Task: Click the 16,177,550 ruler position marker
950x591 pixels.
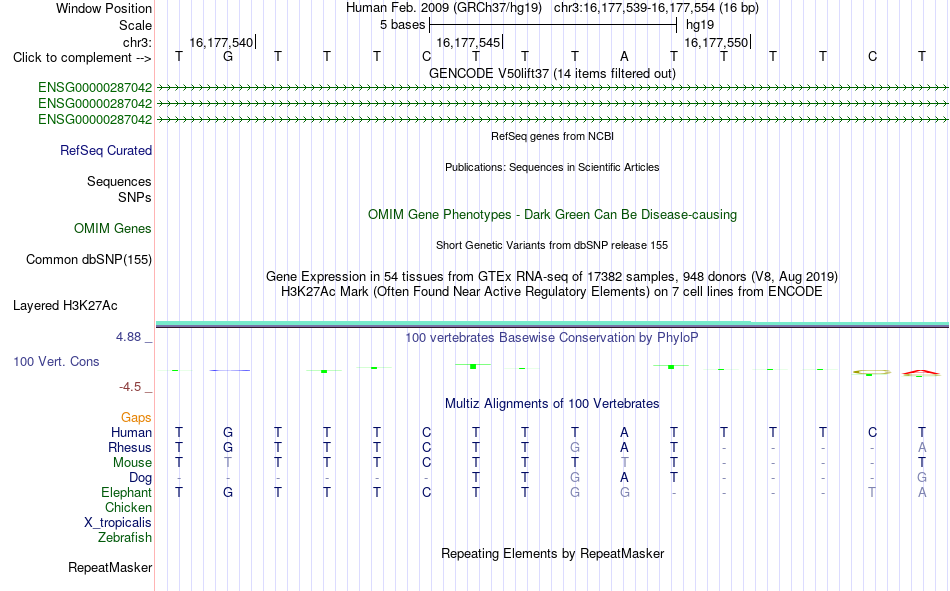Action: click(717, 42)
